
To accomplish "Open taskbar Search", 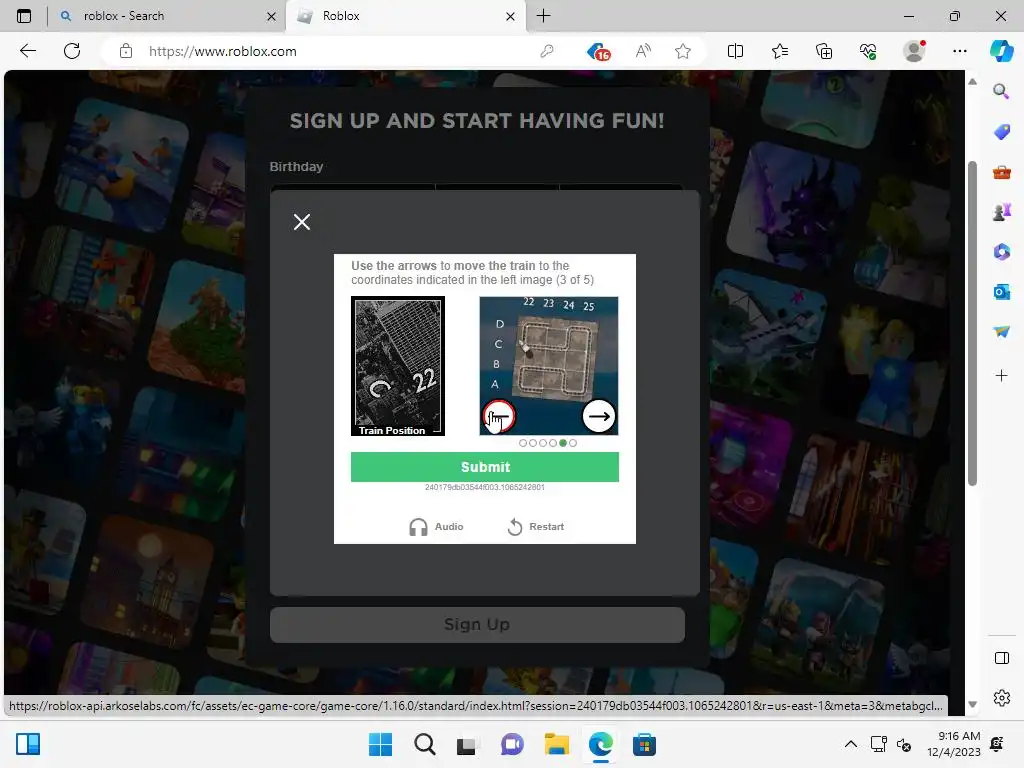I will click(x=424, y=744).
